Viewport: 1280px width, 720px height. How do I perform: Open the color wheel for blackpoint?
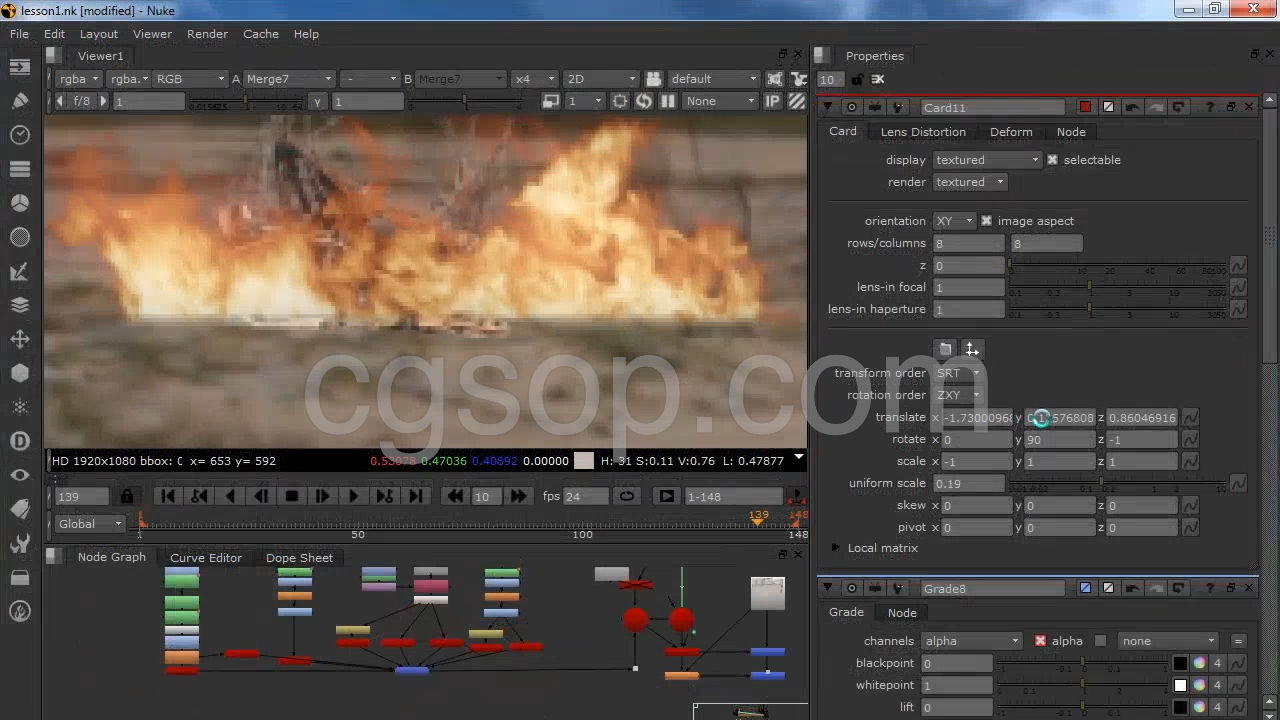[1199, 663]
